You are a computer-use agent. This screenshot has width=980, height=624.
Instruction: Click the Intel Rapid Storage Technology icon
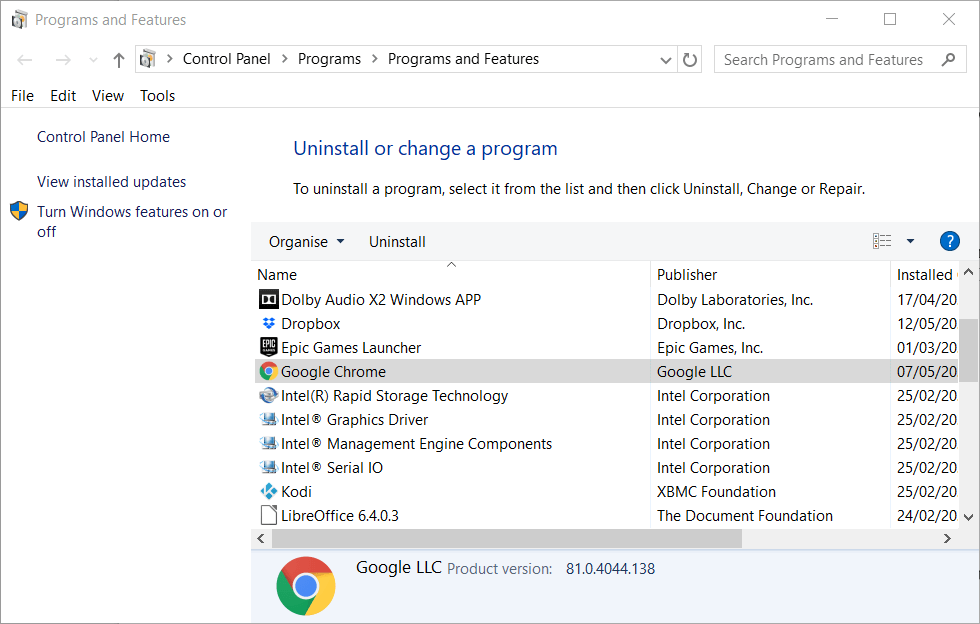[269, 395]
